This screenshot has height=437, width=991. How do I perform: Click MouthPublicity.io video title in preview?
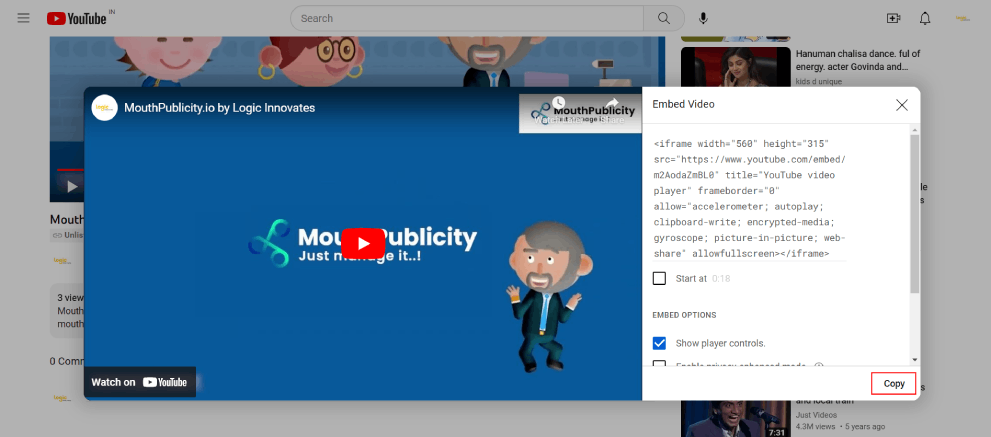pos(219,108)
